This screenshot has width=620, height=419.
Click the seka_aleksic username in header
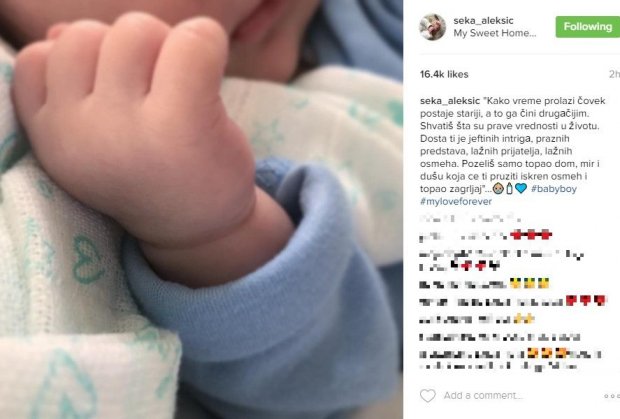[483, 20]
